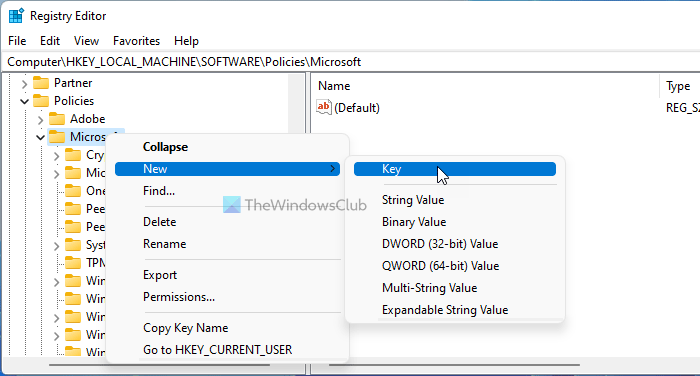700x376 pixels.
Task: Select the Partner tree item label
Action: point(73,83)
